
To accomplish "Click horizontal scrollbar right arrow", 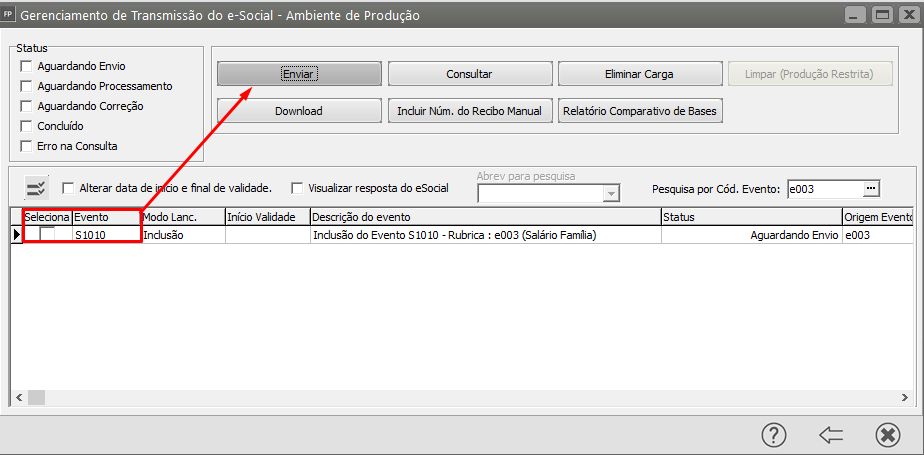I will [x=905, y=398].
